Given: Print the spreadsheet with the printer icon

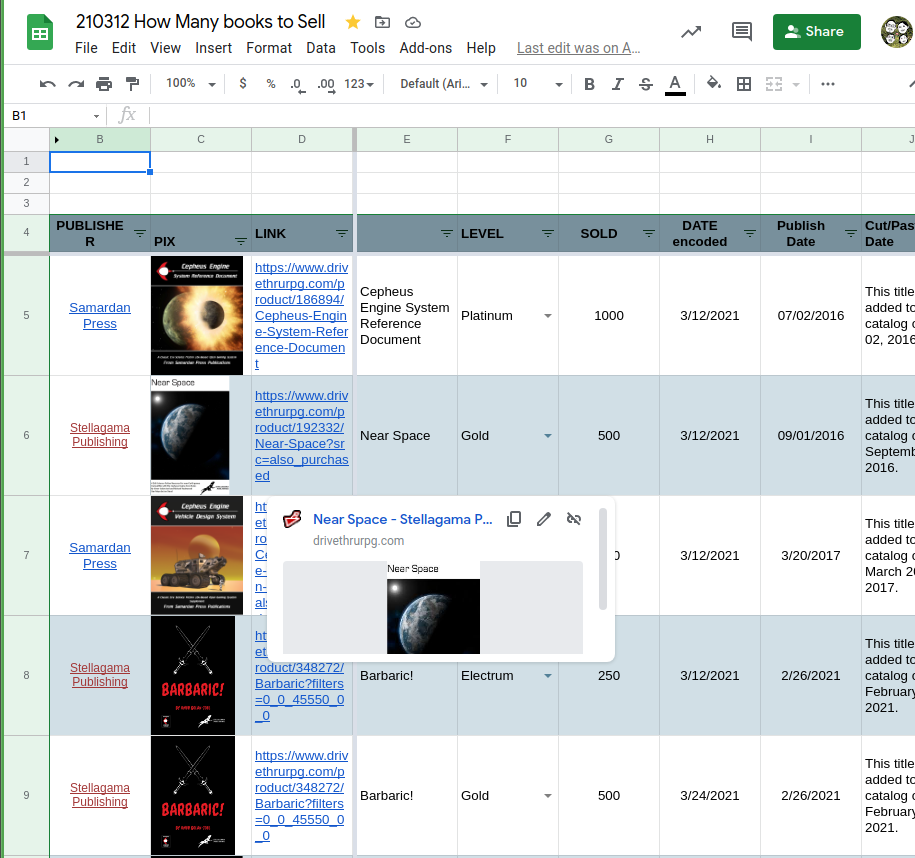Looking at the screenshot, I should 104,84.
